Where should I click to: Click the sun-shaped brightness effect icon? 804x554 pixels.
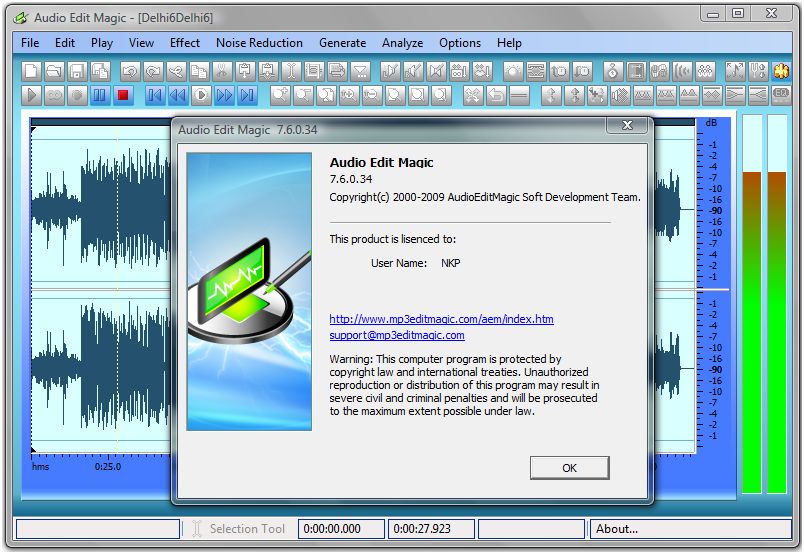pos(513,71)
